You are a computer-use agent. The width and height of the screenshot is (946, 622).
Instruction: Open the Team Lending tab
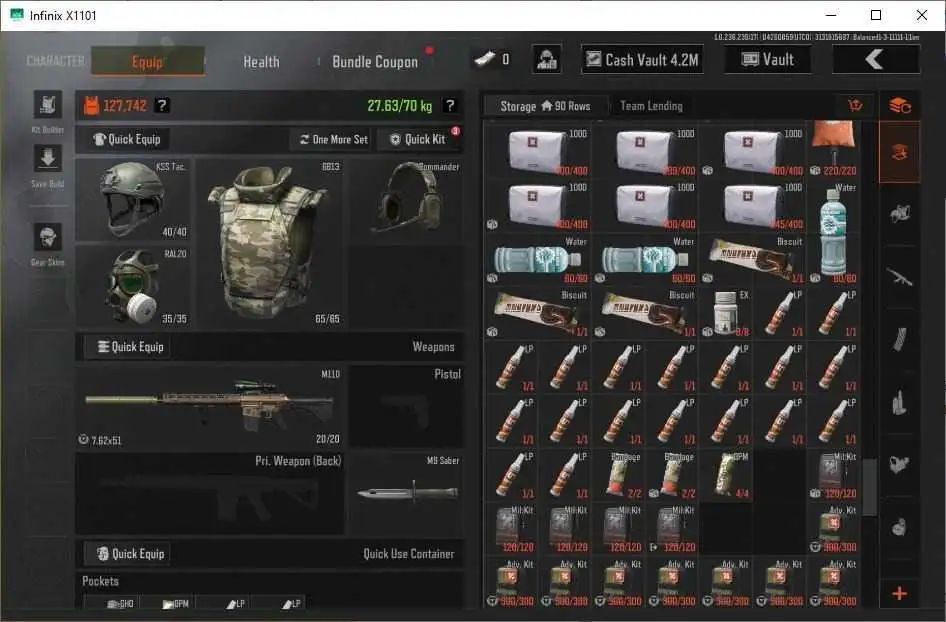point(652,106)
